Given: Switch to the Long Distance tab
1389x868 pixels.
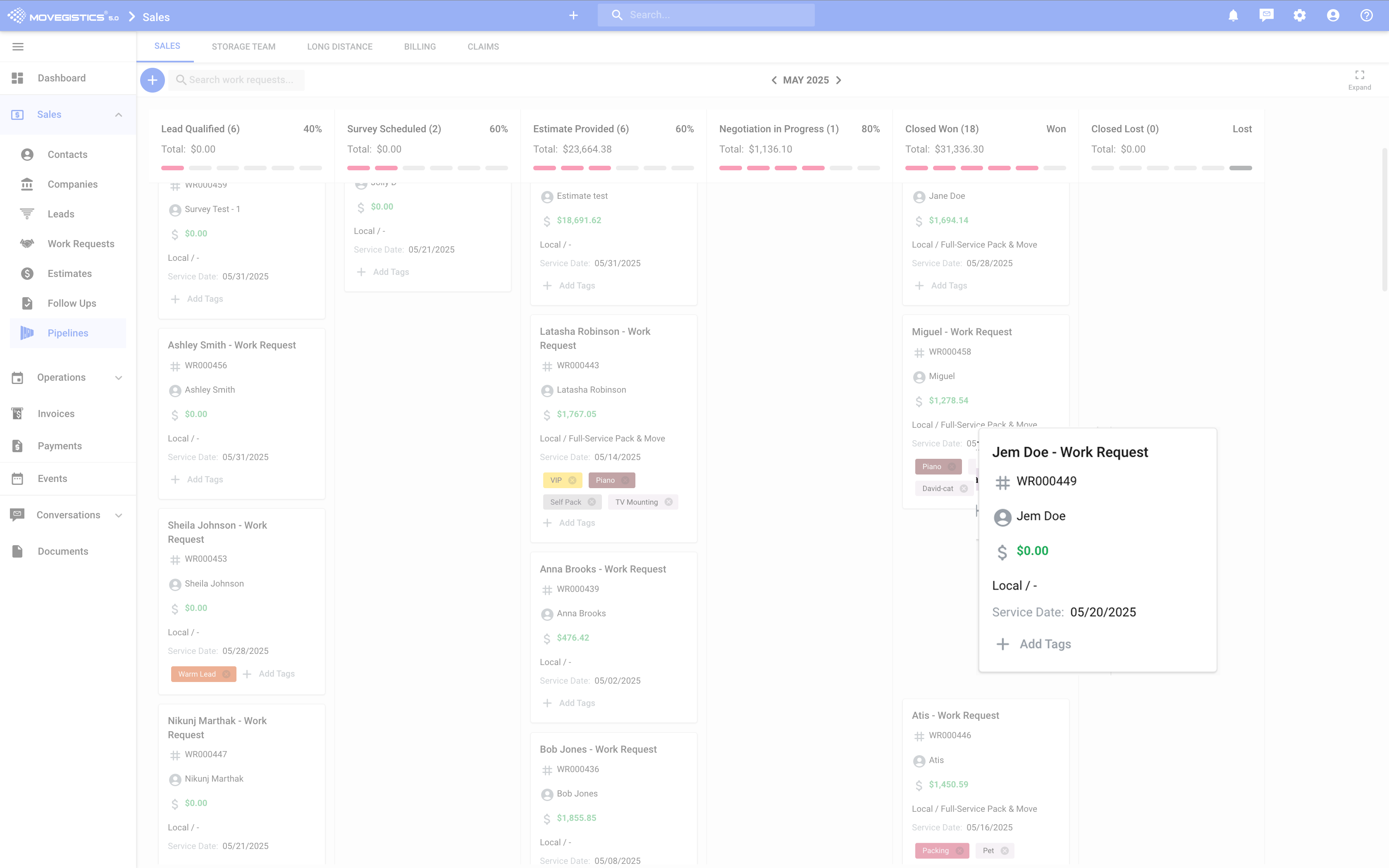Looking at the screenshot, I should pyautogui.click(x=339, y=46).
